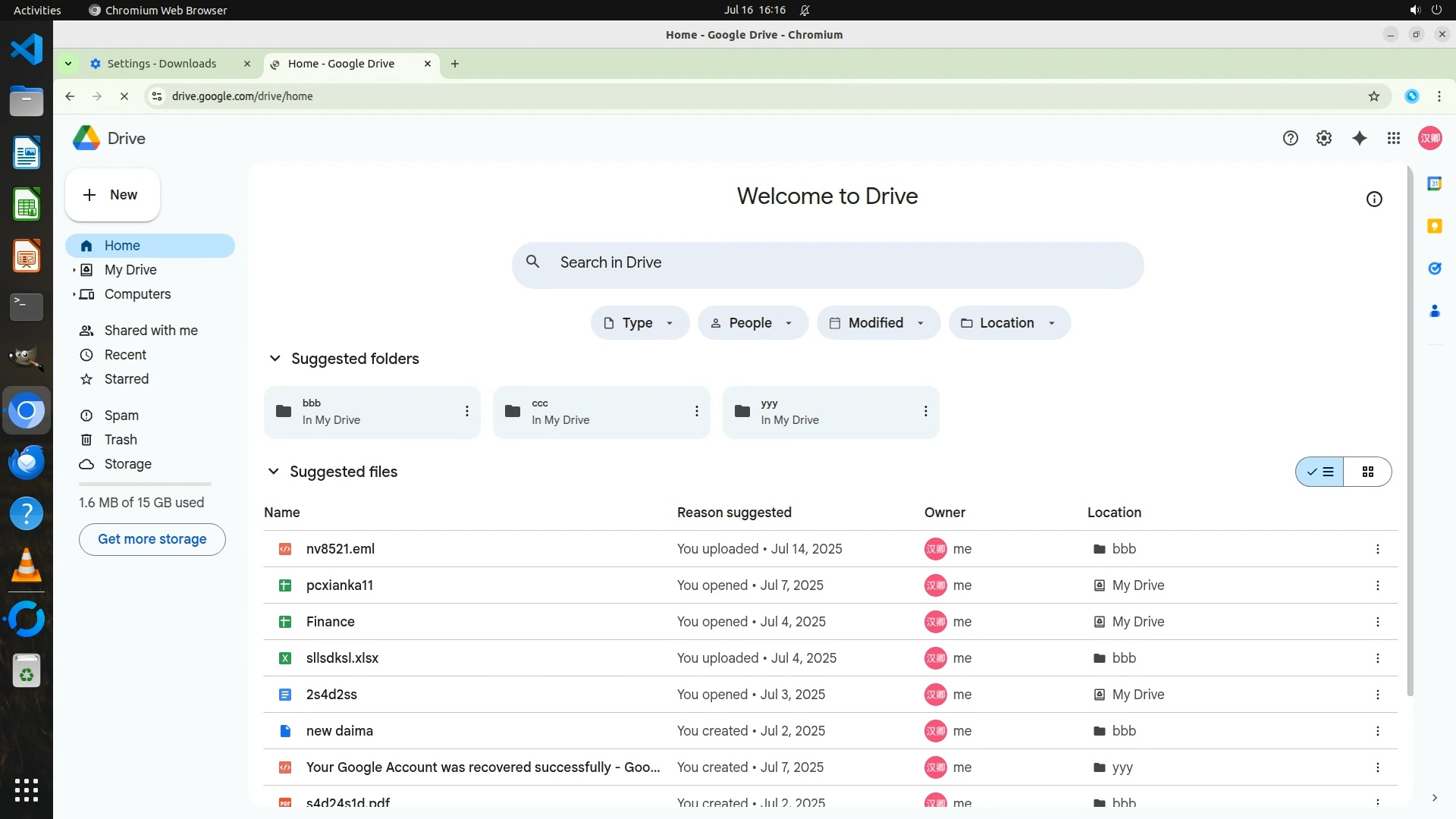Bookmark this page with star icon
This screenshot has height=819, width=1456.
(1373, 96)
